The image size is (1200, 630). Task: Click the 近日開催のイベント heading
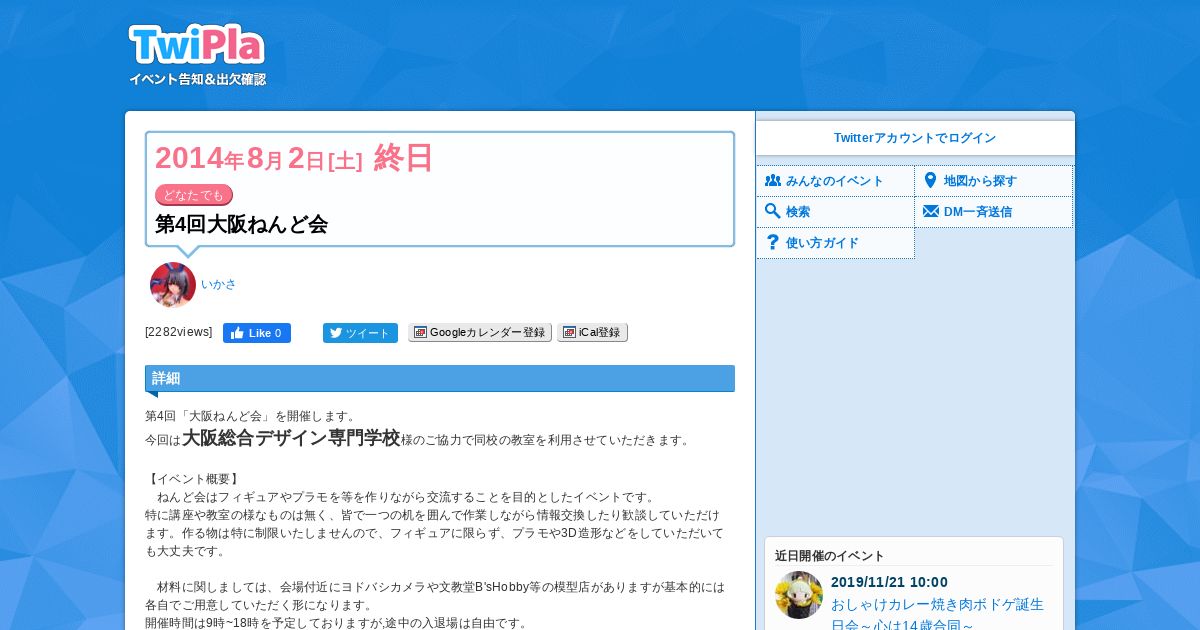tap(830, 556)
